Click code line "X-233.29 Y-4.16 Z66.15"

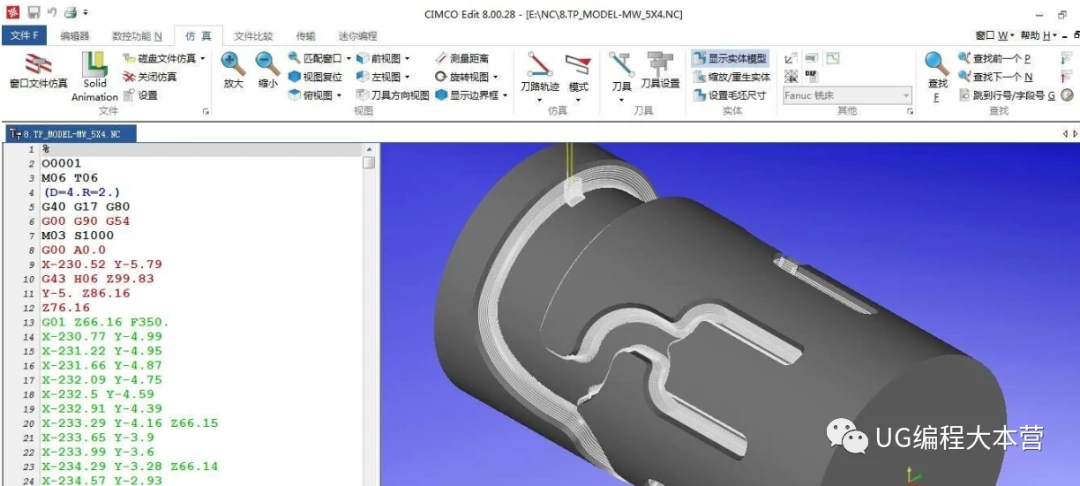[x=129, y=423]
